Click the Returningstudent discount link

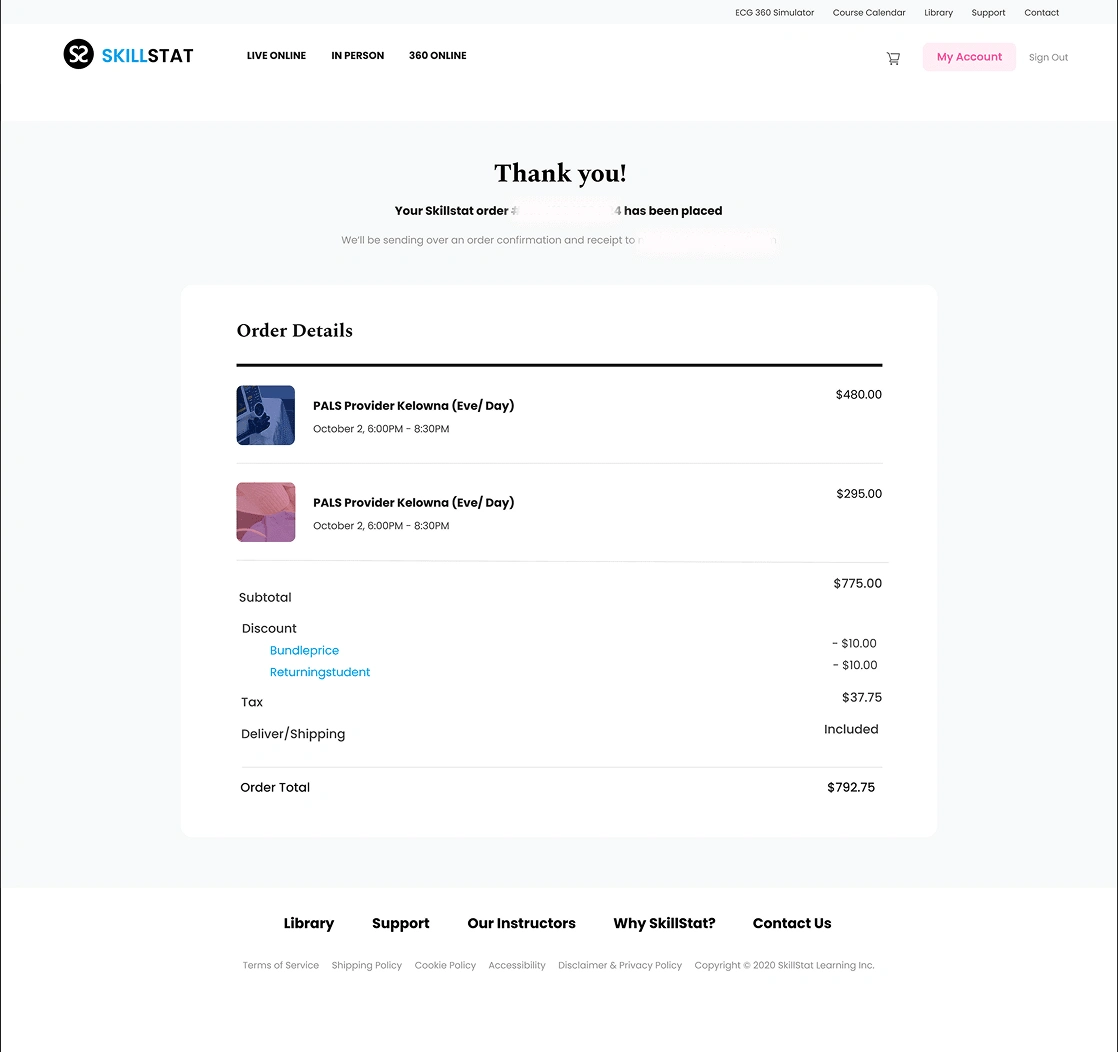(x=319, y=672)
